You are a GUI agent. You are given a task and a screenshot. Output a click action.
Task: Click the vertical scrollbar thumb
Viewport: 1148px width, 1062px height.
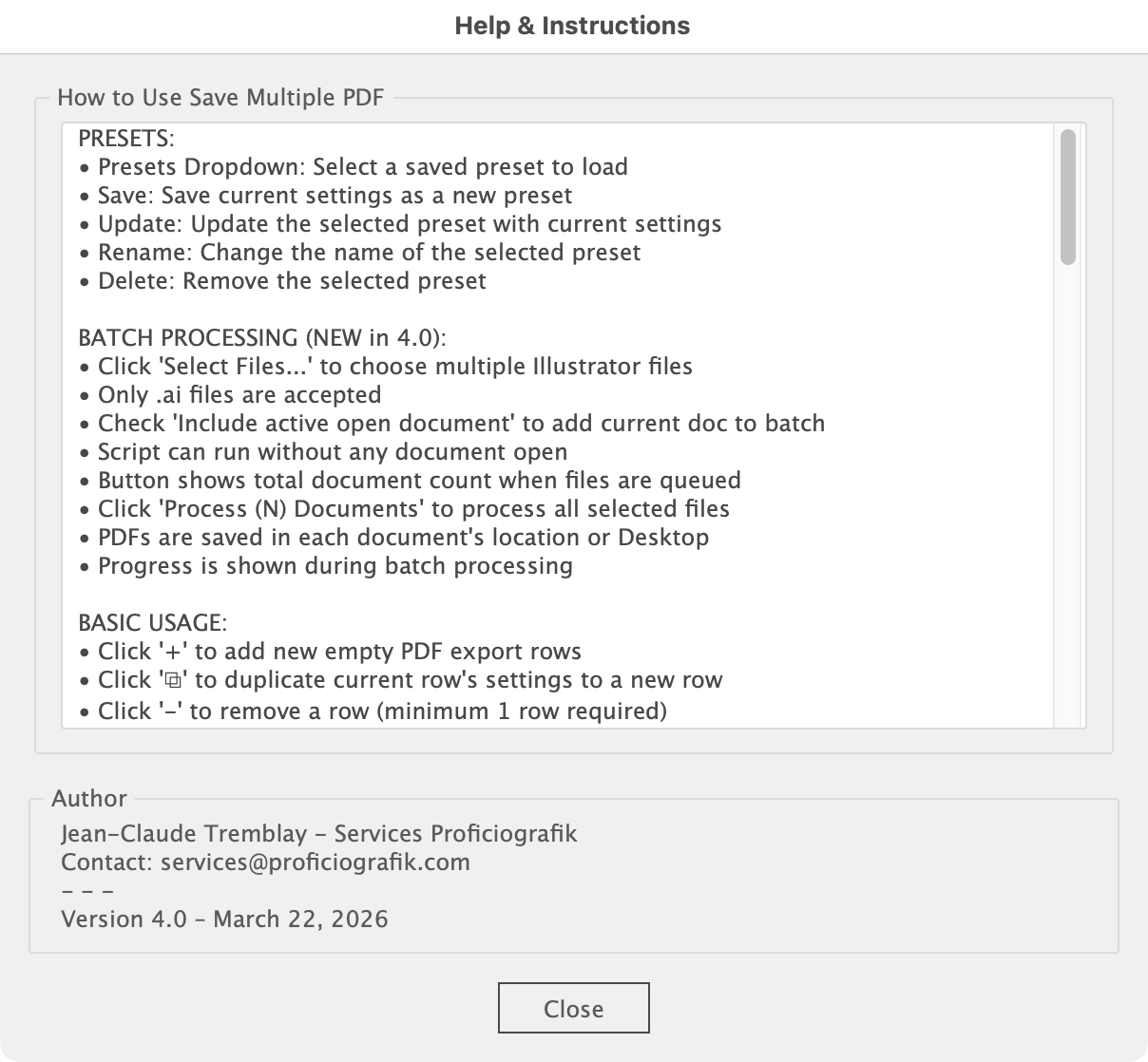click(1068, 197)
